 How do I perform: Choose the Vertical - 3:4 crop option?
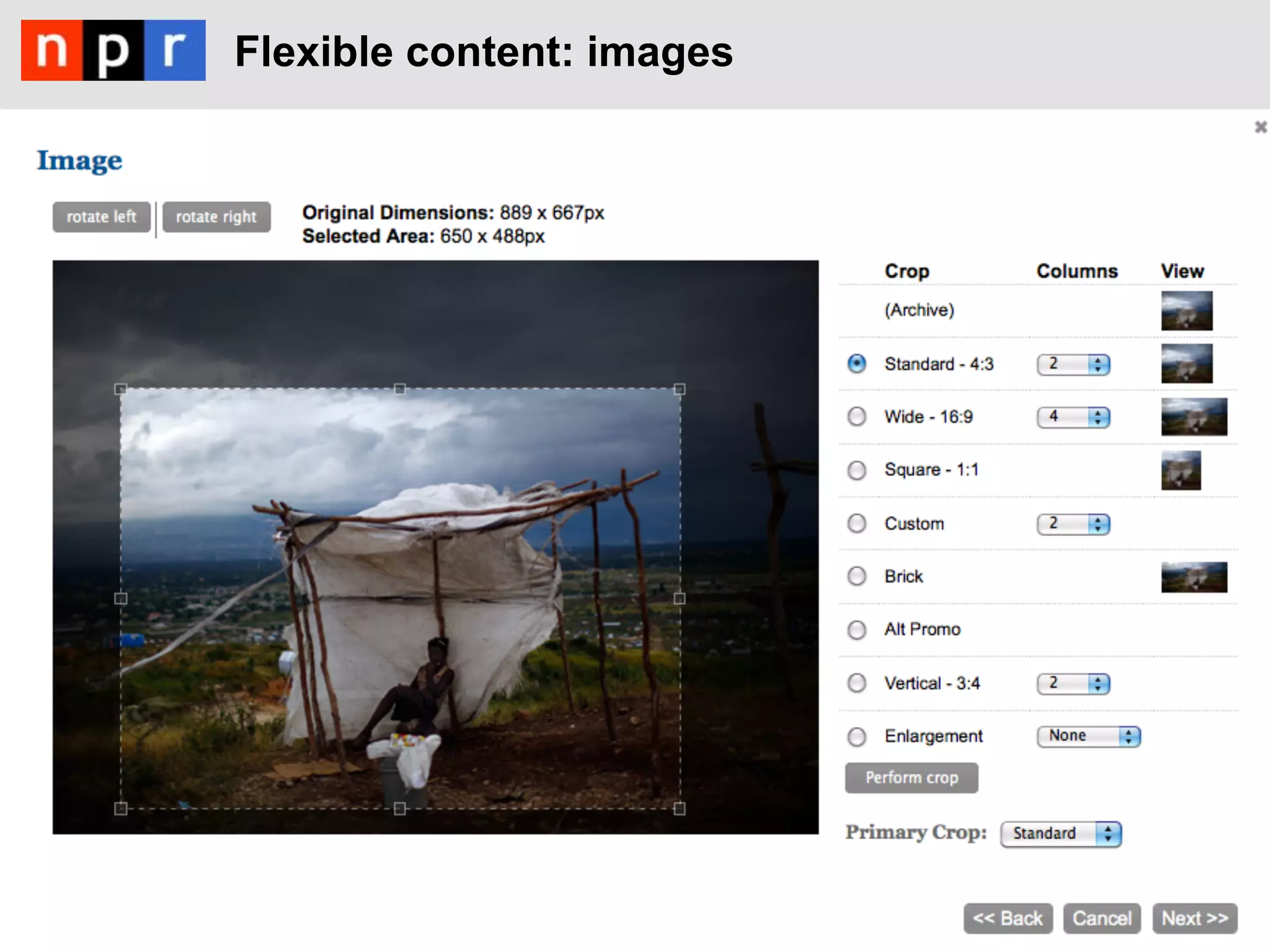click(x=857, y=683)
